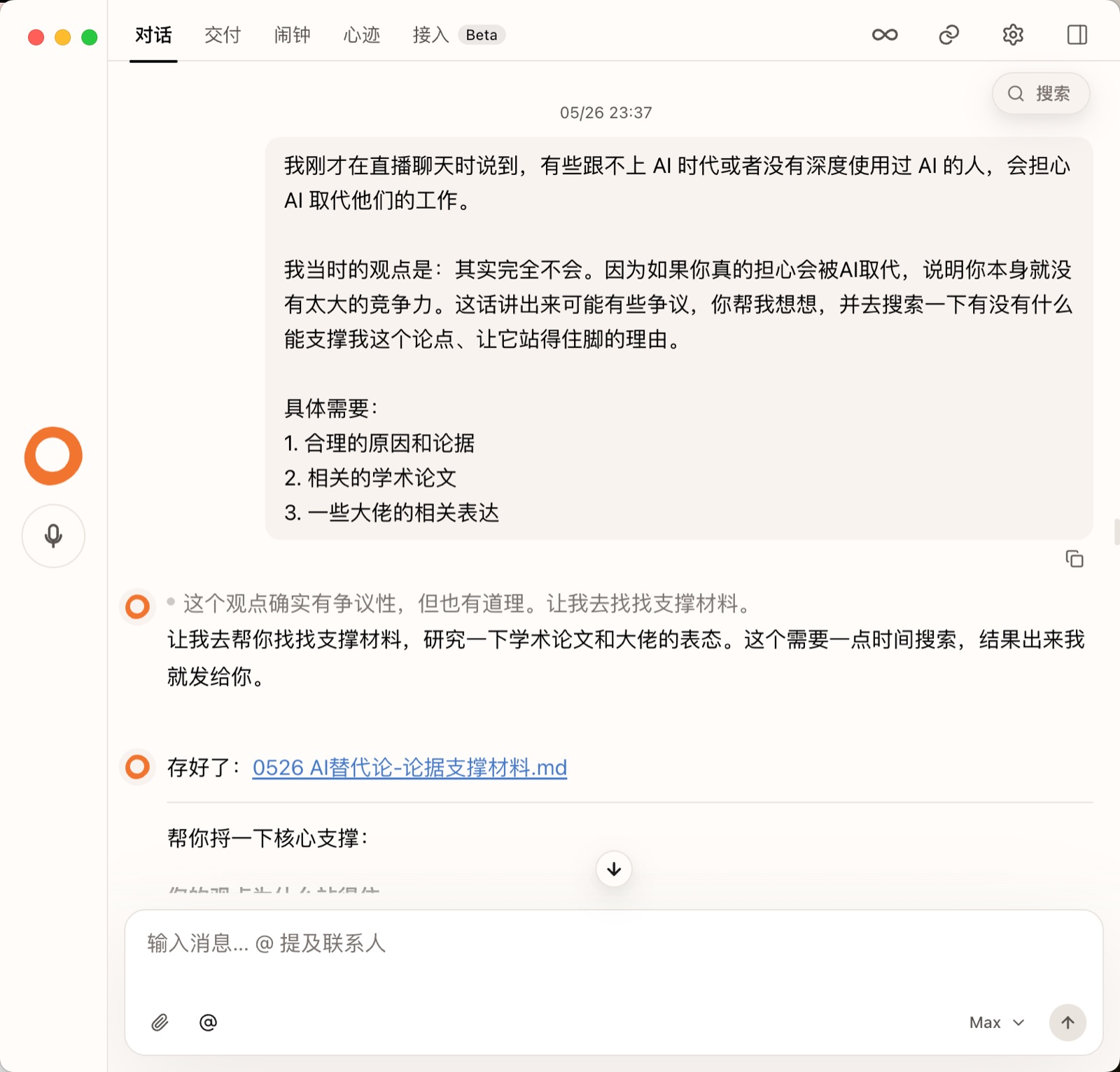Image resolution: width=1120 pixels, height=1072 pixels.
Task: Open the 心迹 tab
Action: (361, 35)
